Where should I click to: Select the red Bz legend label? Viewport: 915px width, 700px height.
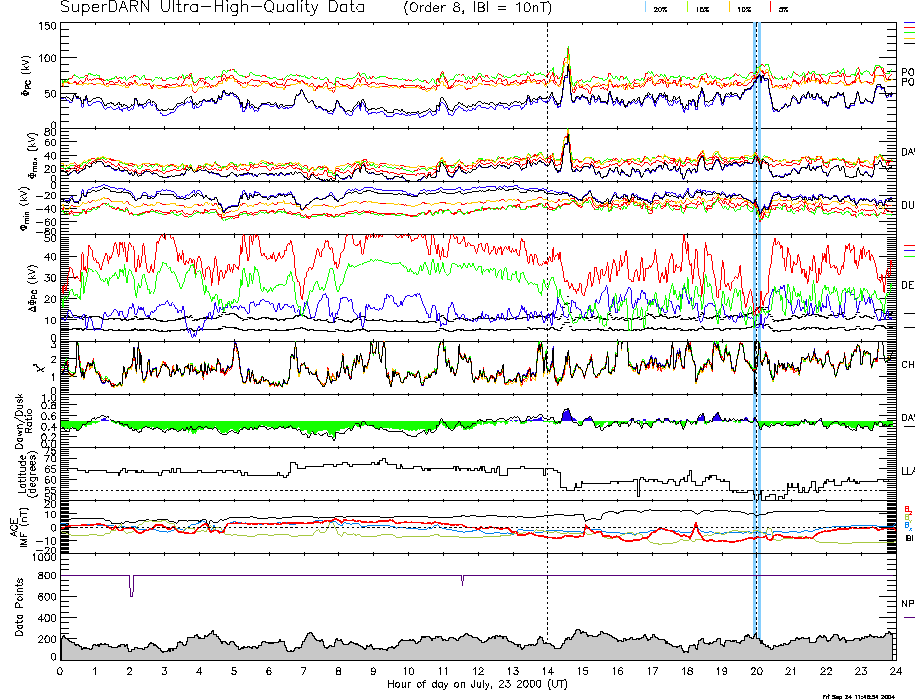pyautogui.click(x=907, y=508)
